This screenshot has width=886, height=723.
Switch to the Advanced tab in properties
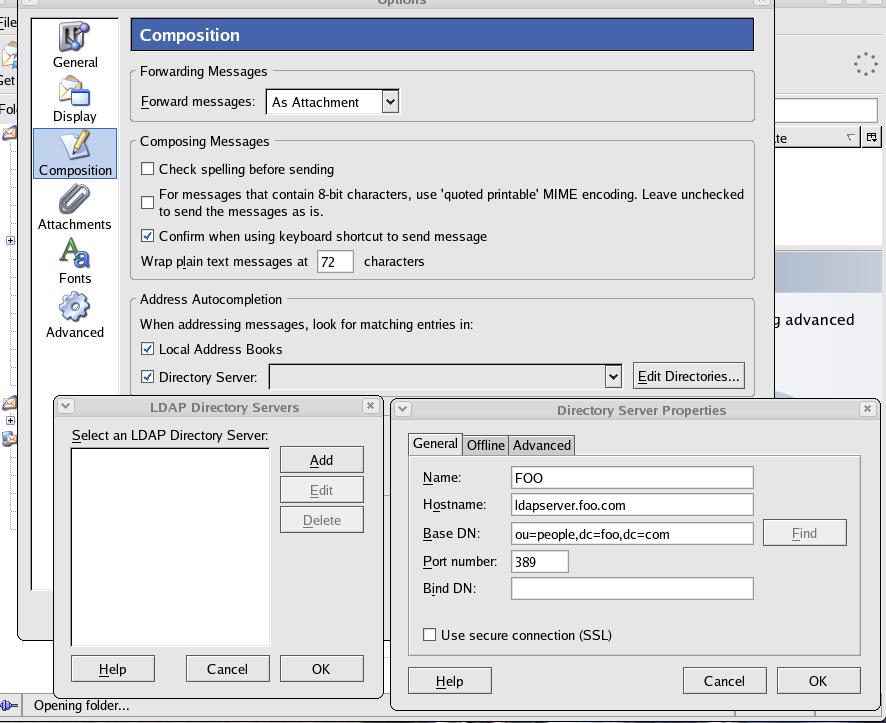coord(542,445)
